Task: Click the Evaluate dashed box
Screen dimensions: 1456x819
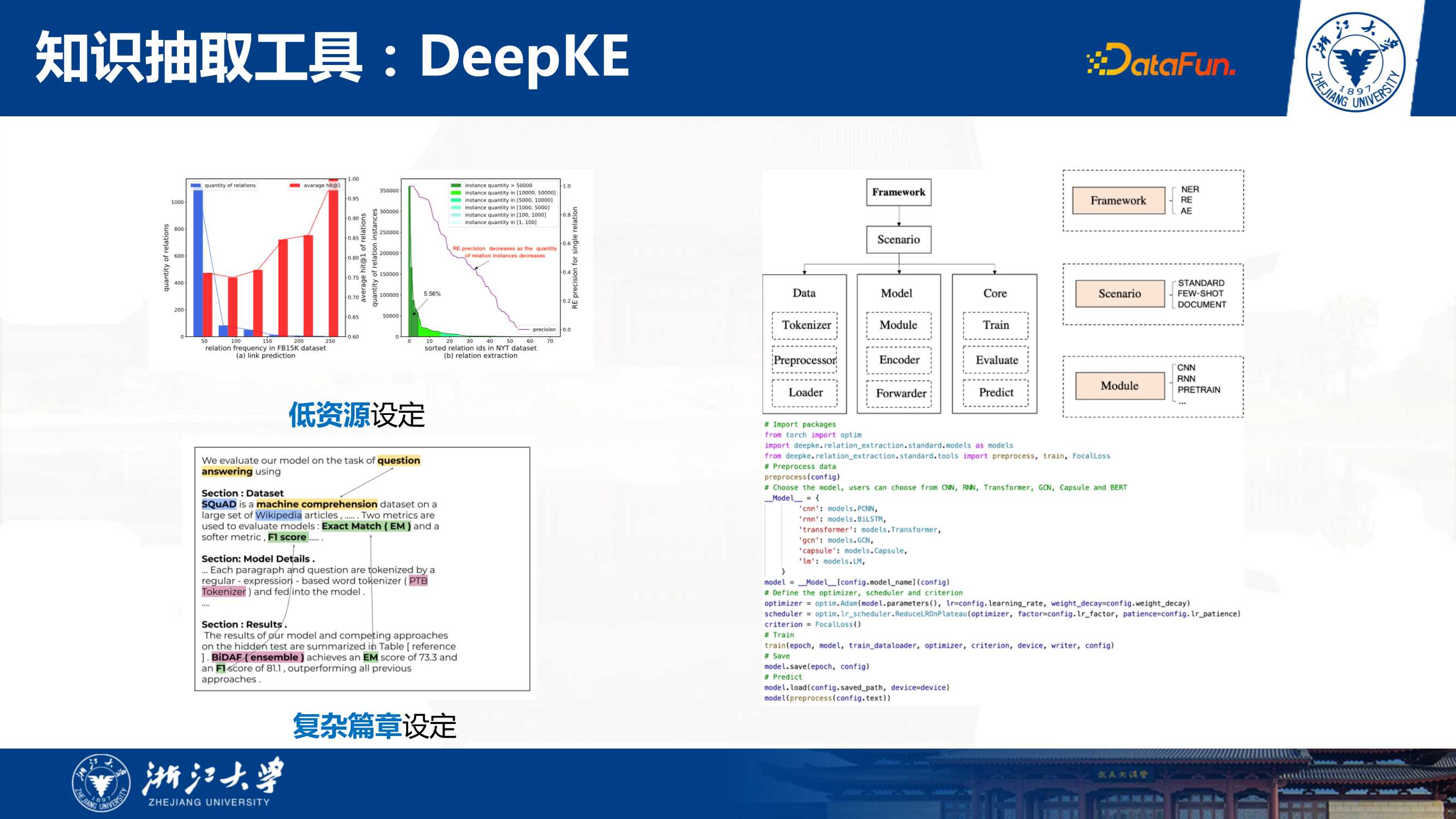Action: 996,360
